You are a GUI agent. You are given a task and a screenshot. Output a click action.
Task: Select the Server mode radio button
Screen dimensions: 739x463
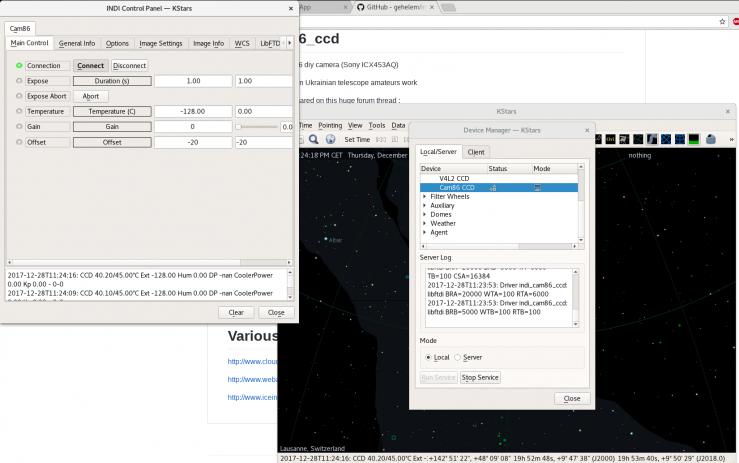458,357
